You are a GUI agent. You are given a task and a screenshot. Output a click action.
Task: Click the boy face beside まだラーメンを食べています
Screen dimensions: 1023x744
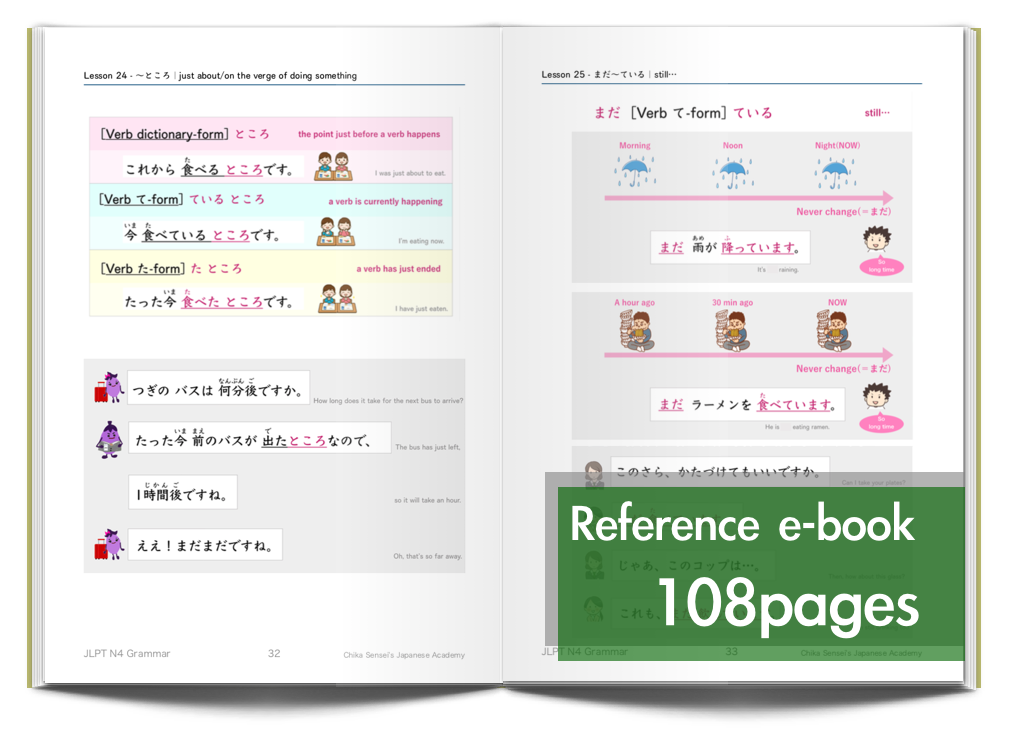(877, 396)
